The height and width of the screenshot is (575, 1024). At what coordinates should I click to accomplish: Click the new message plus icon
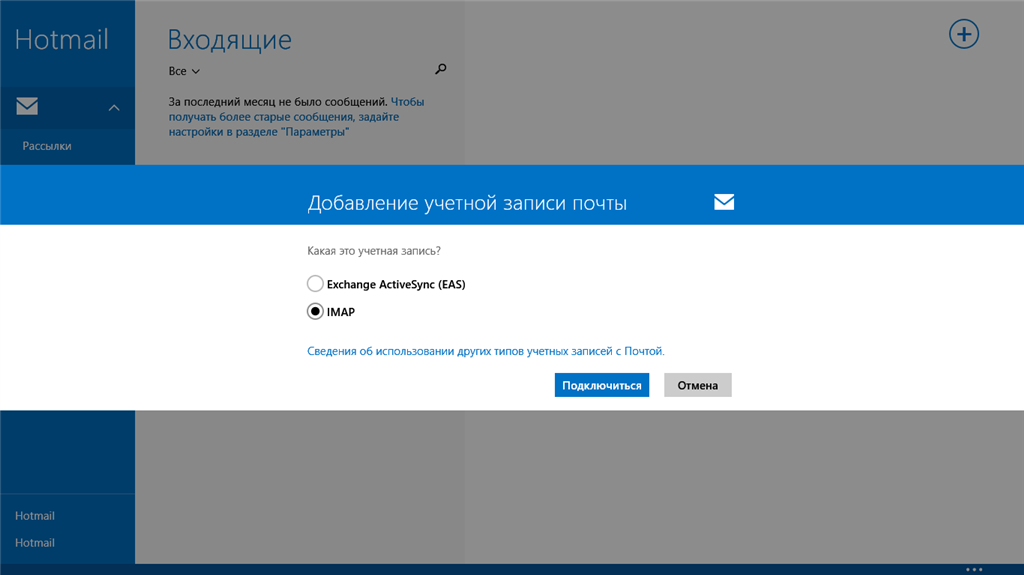[964, 34]
